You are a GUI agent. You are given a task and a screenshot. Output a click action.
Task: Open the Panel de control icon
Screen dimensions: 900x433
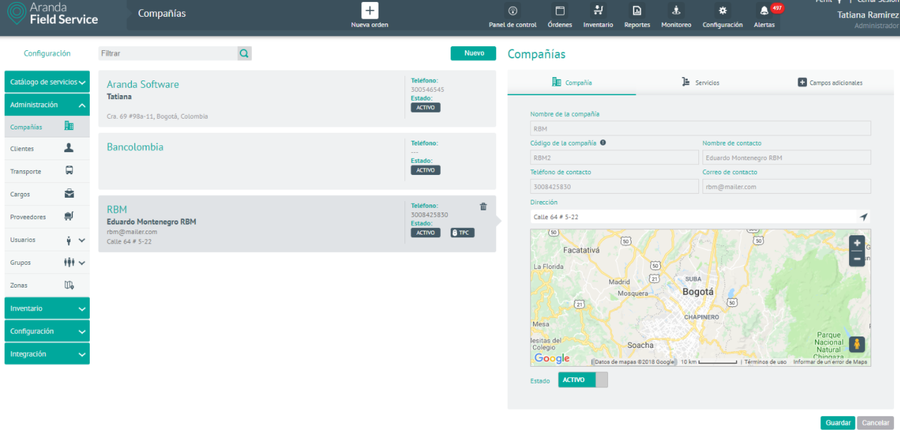[x=513, y=11]
